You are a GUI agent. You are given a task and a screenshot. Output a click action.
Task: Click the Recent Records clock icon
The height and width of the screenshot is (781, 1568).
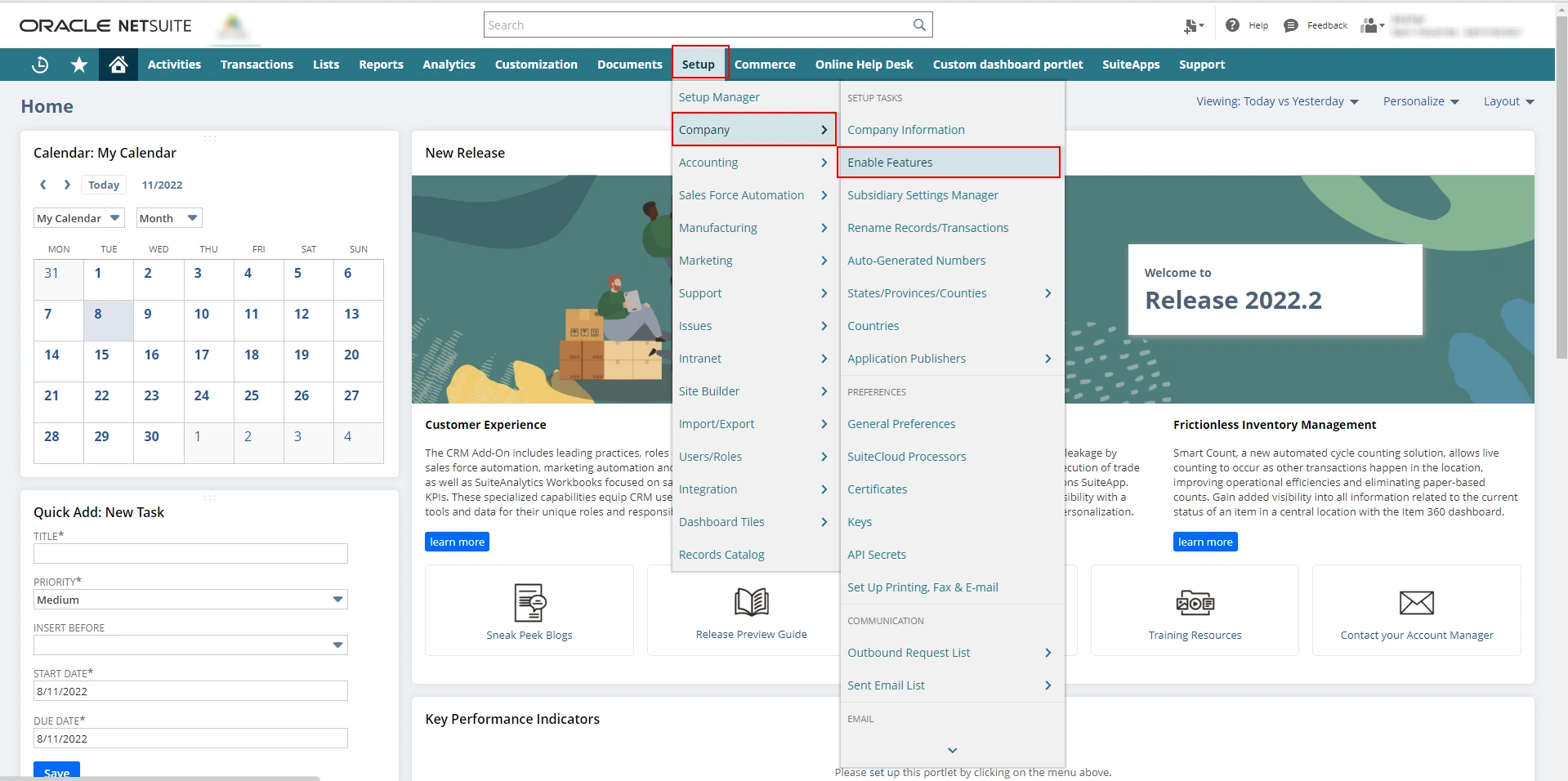point(39,65)
